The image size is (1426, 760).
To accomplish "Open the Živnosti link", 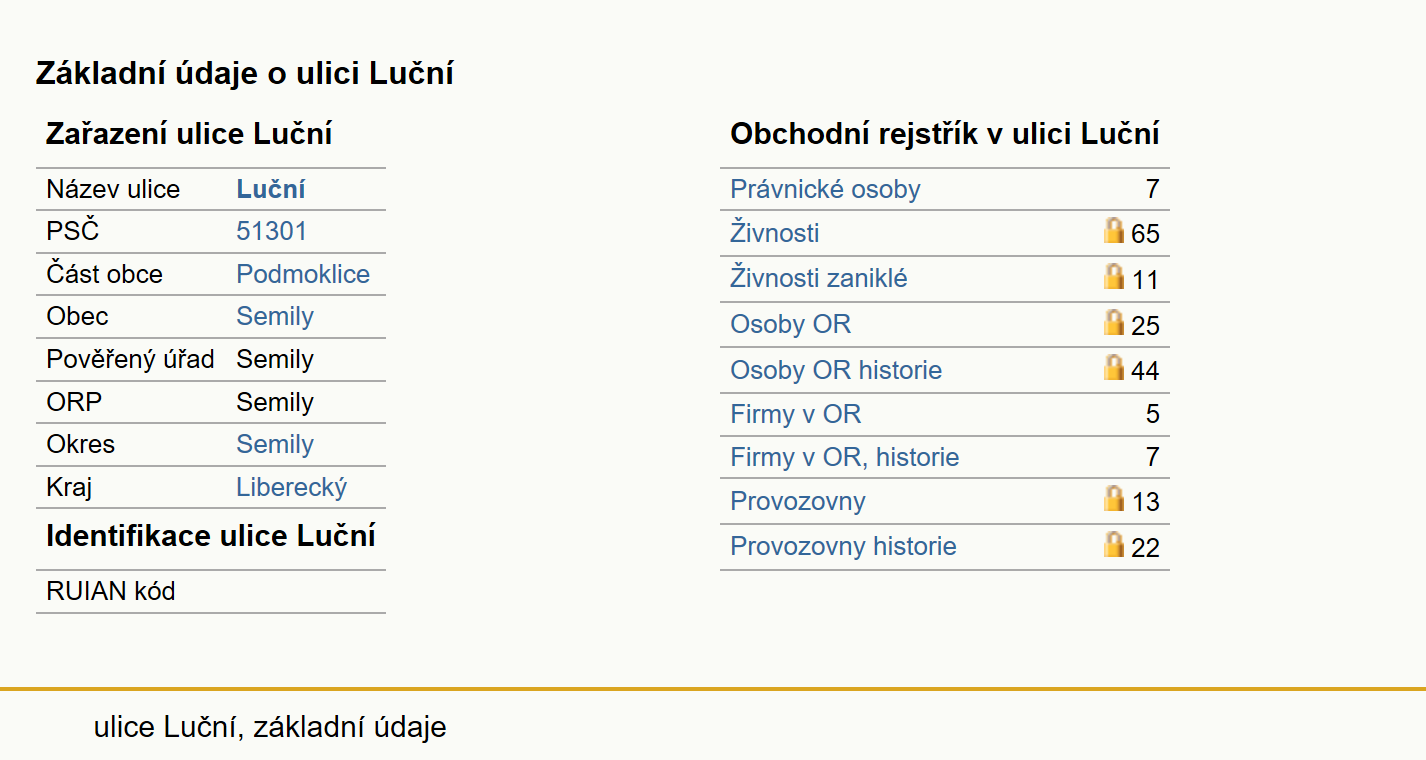I will [x=775, y=233].
